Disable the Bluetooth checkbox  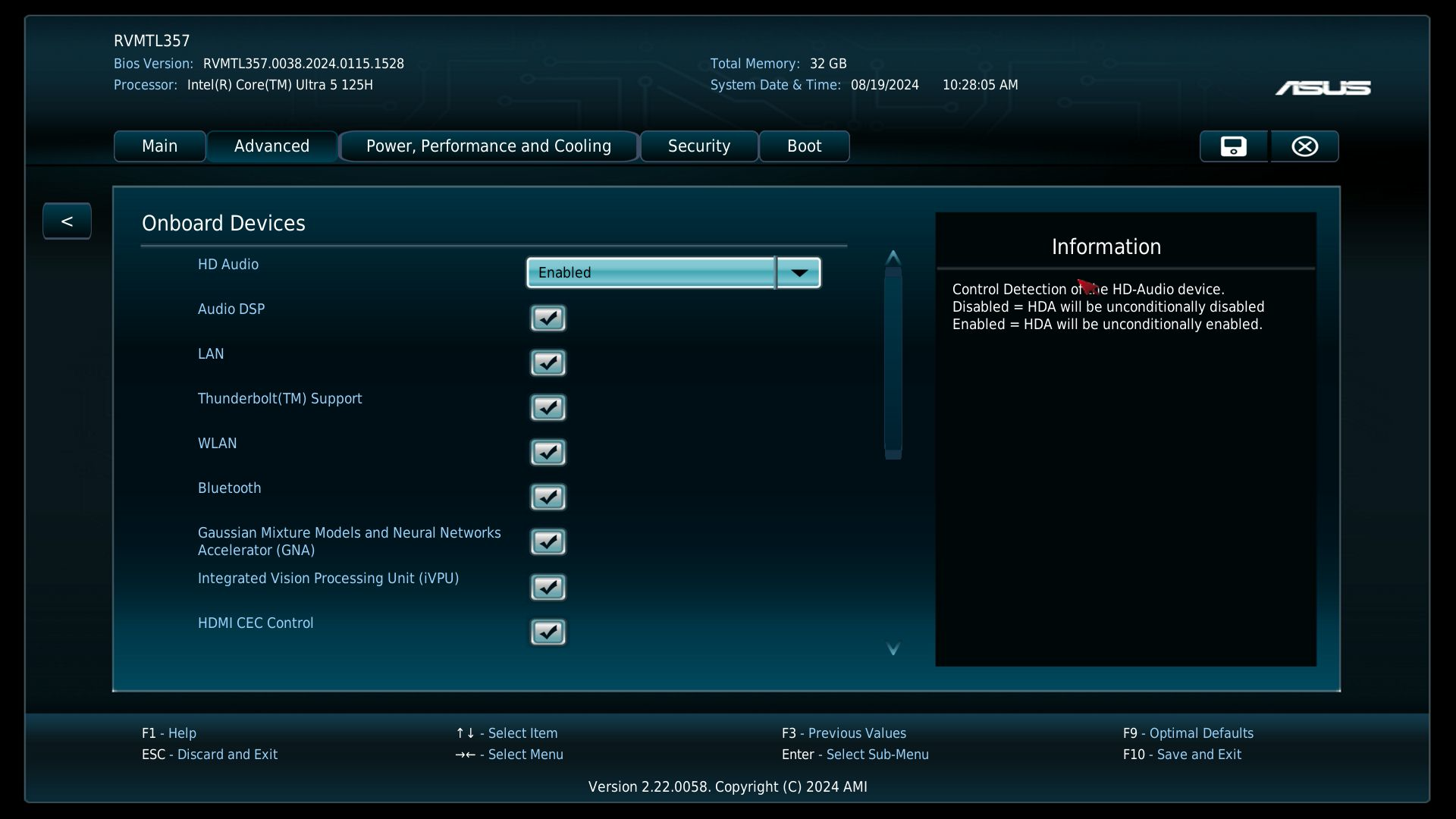(548, 497)
